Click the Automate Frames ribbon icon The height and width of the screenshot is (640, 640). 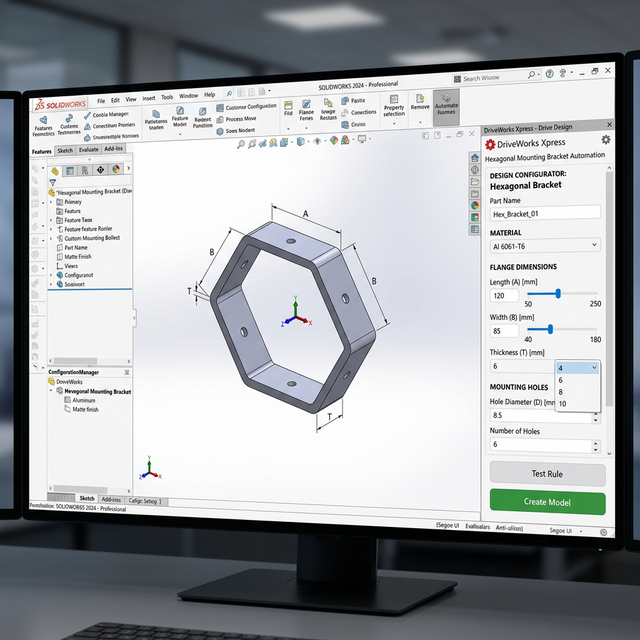point(446,105)
